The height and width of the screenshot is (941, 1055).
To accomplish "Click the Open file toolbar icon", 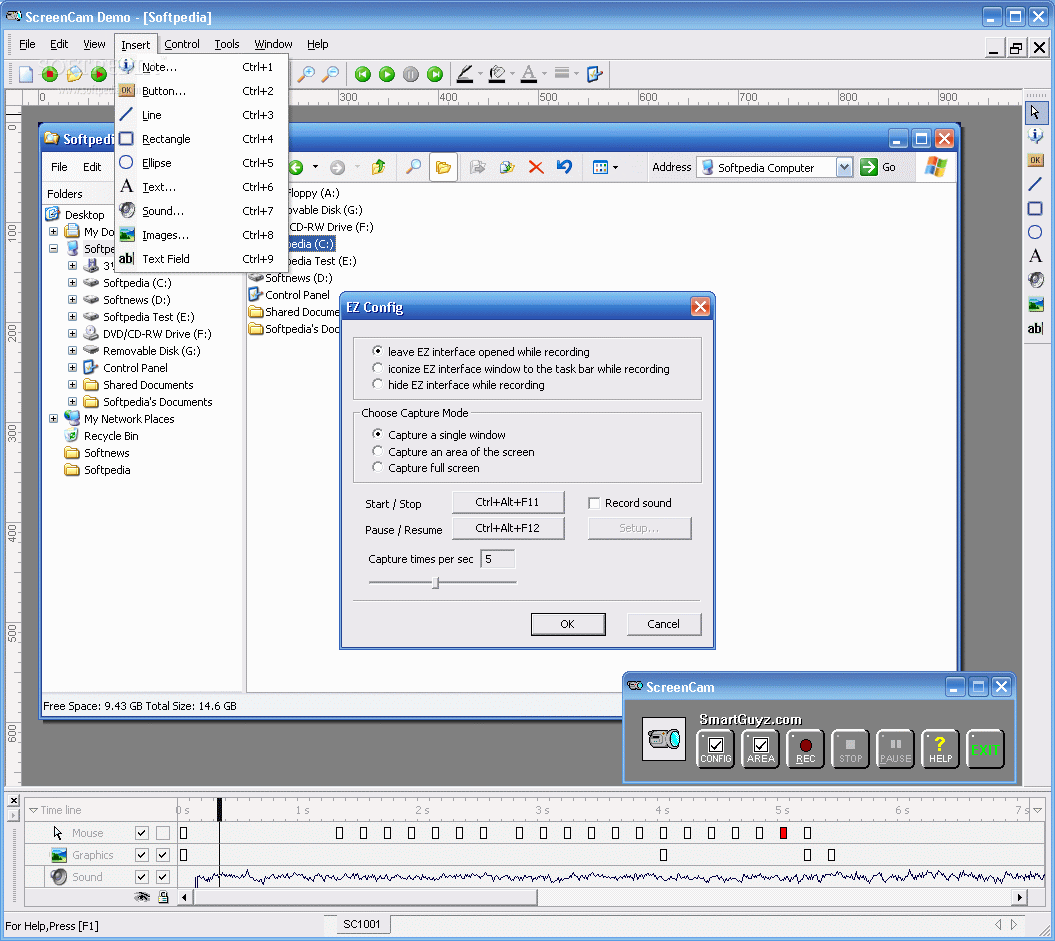I will (x=74, y=74).
